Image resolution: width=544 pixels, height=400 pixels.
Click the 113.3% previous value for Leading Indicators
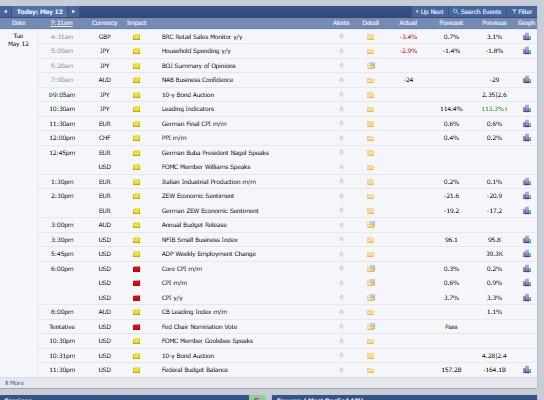(x=493, y=109)
